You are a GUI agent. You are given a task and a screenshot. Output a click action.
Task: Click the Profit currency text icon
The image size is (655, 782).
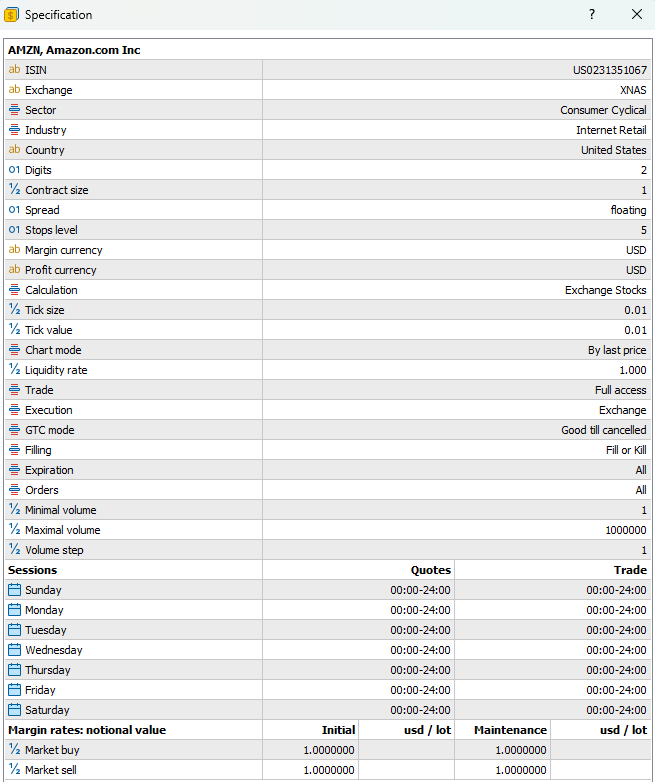click(14, 270)
